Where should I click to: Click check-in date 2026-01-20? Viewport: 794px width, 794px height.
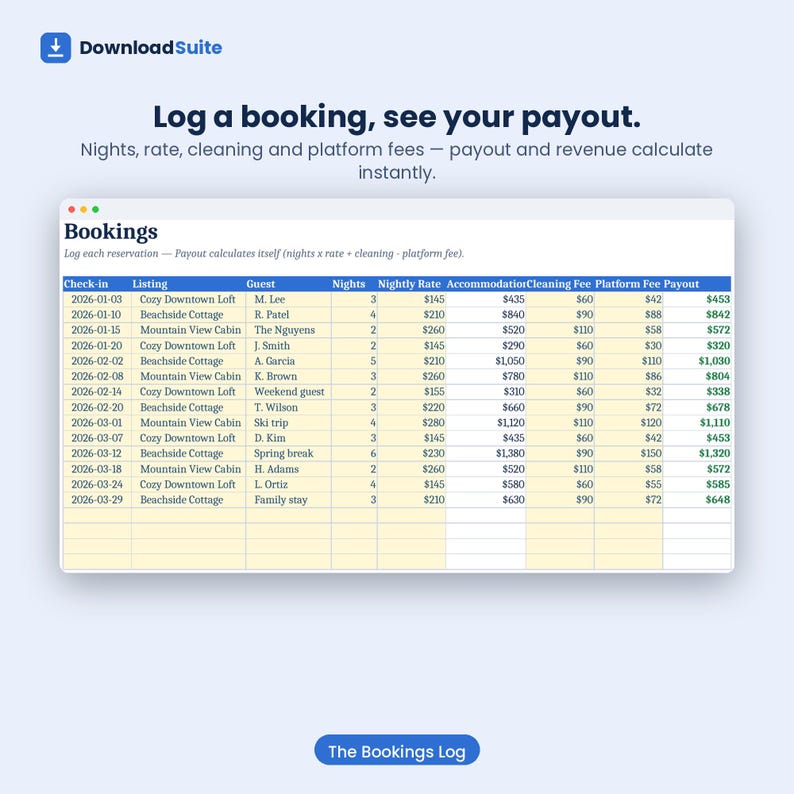click(97, 345)
